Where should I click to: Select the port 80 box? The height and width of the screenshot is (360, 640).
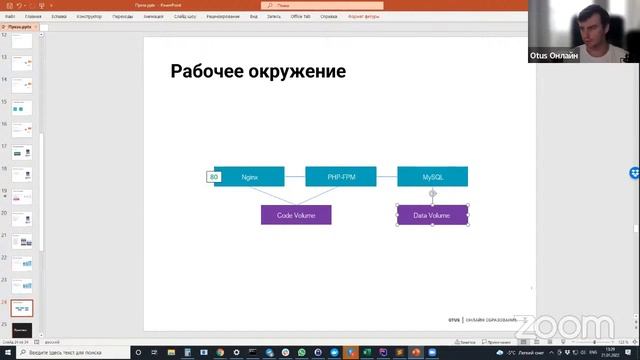pos(213,177)
